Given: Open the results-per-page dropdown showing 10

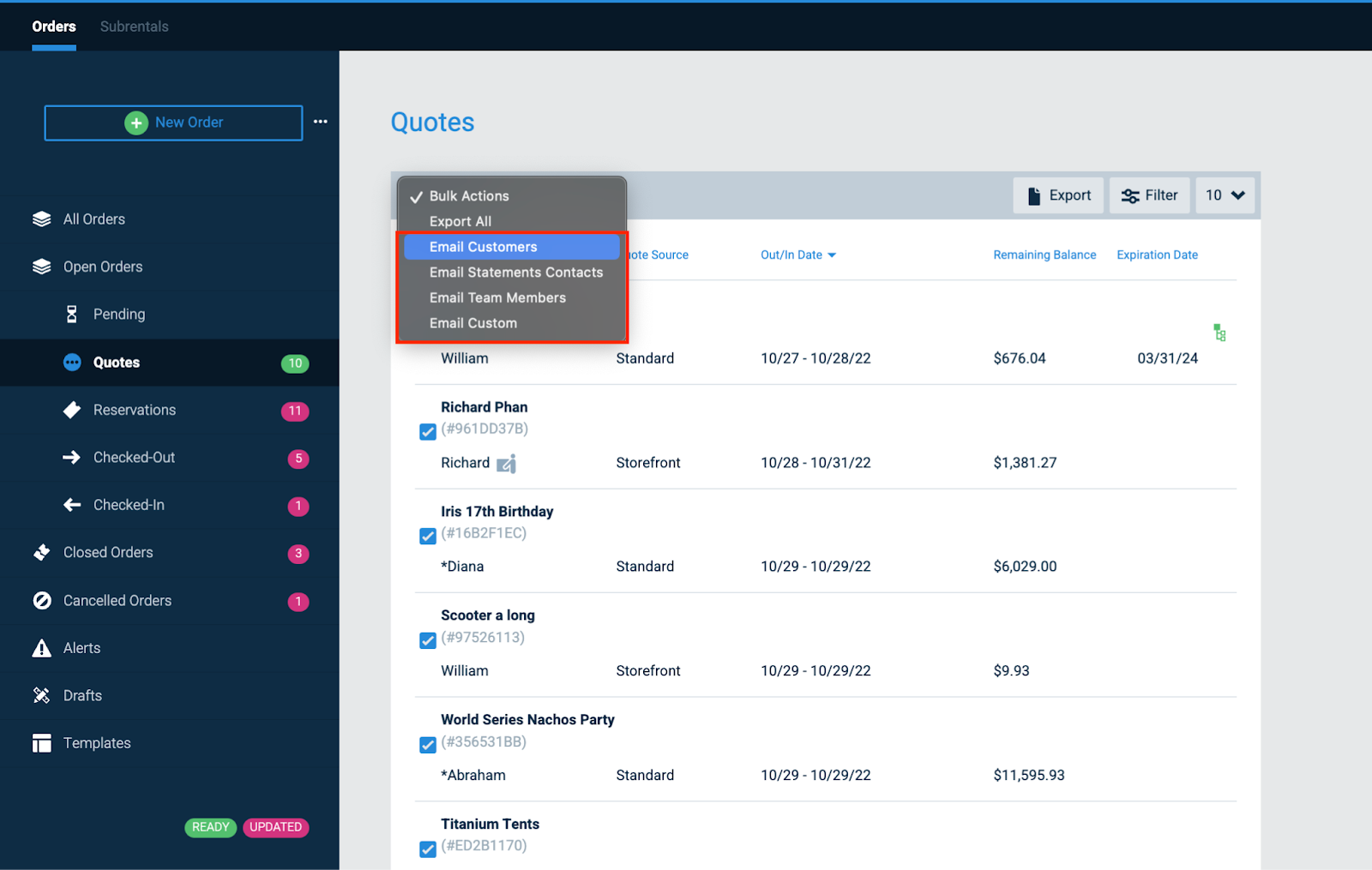Looking at the screenshot, I should pyautogui.click(x=1225, y=195).
